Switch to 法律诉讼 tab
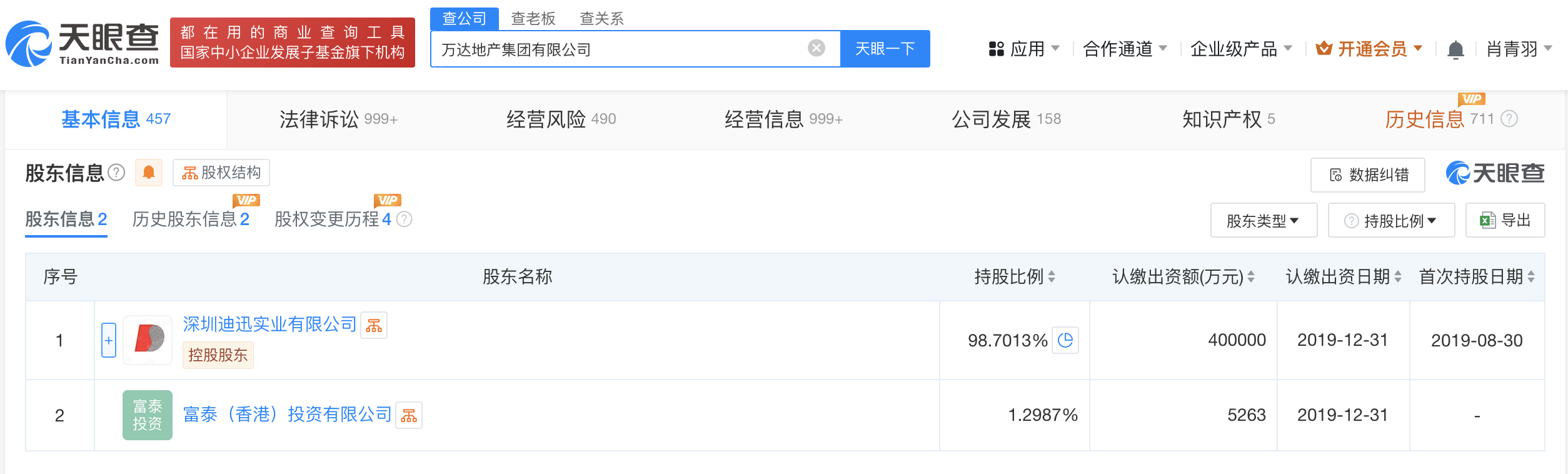Screen dimensions: 1568x474 pyautogui.click(x=338, y=119)
